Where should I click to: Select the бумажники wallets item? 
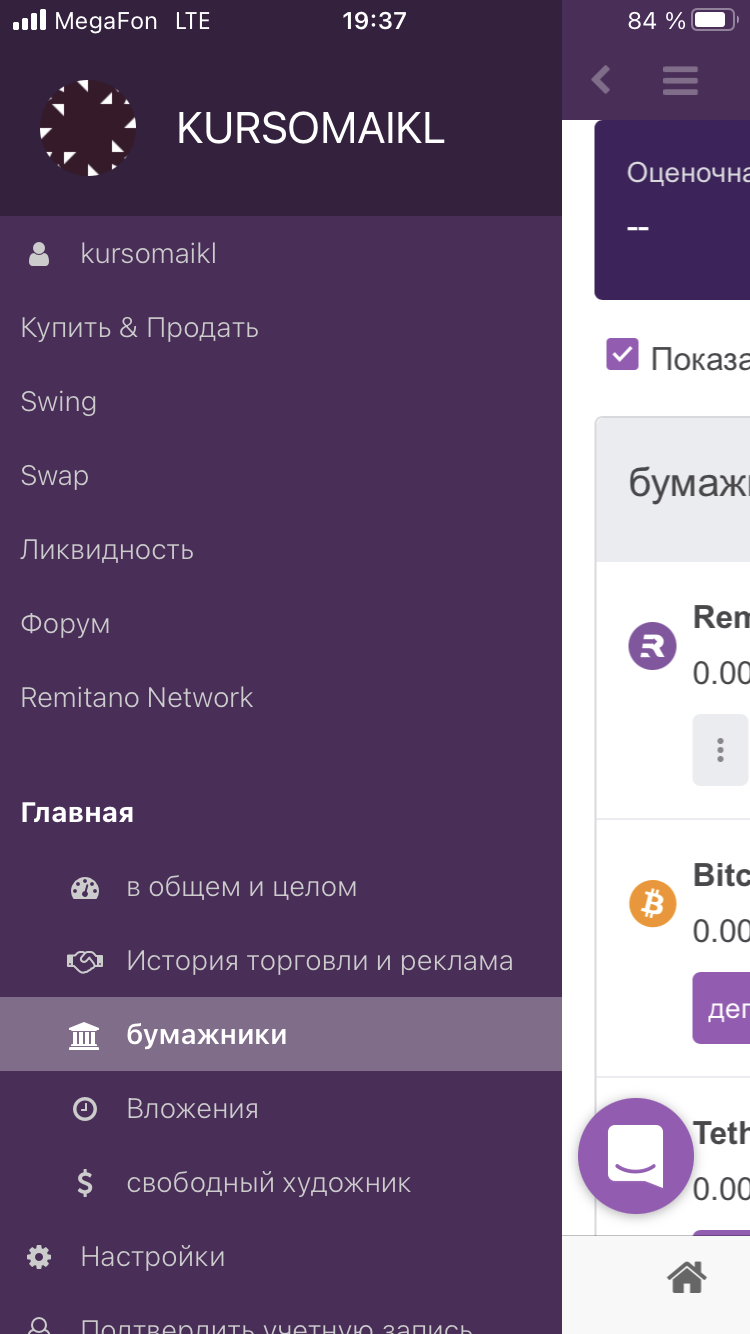click(x=281, y=1035)
